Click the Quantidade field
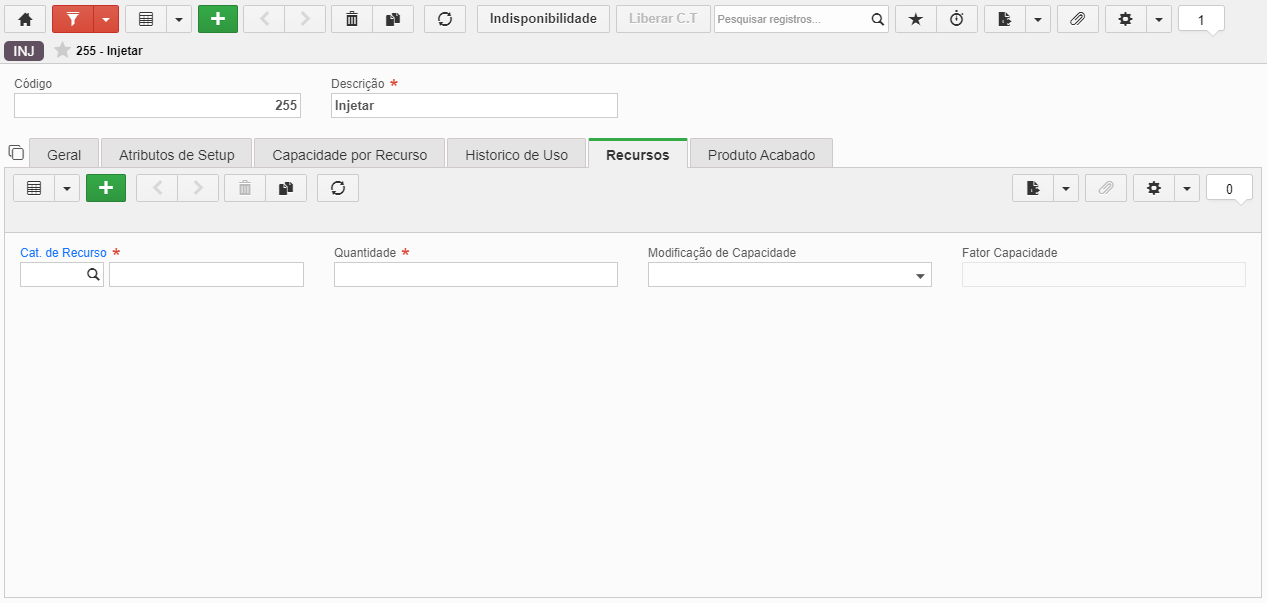 [x=476, y=275]
